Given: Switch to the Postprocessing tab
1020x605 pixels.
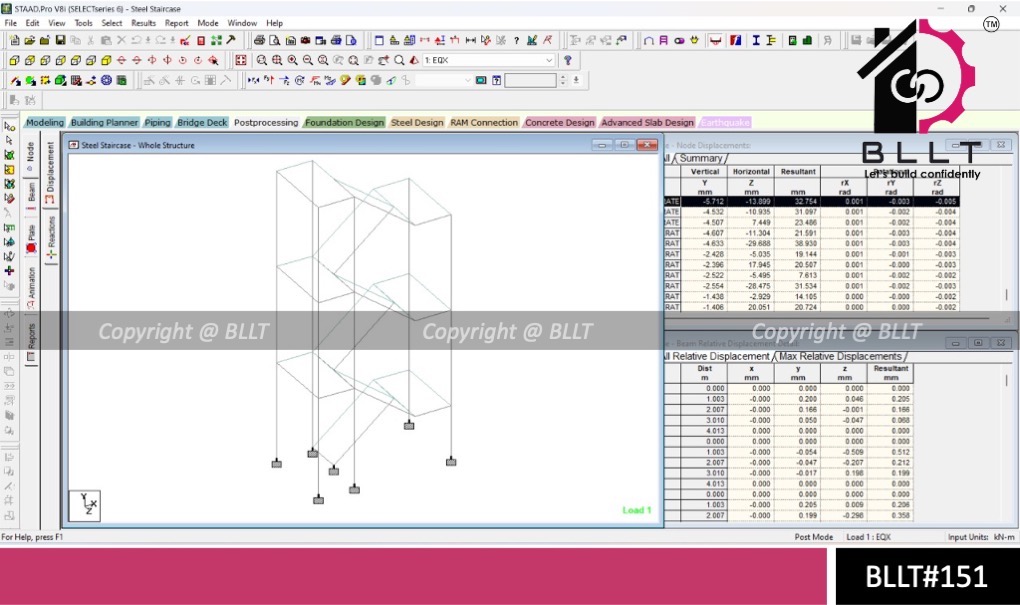Looking at the screenshot, I should [266, 122].
